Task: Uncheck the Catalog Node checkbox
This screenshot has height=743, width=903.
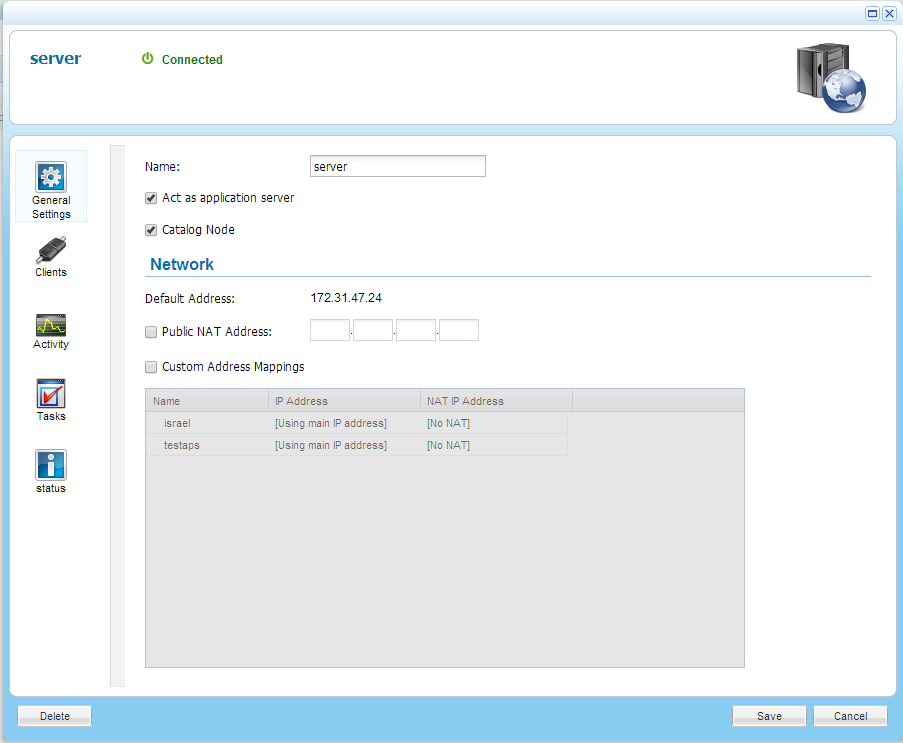Action: tap(151, 230)
